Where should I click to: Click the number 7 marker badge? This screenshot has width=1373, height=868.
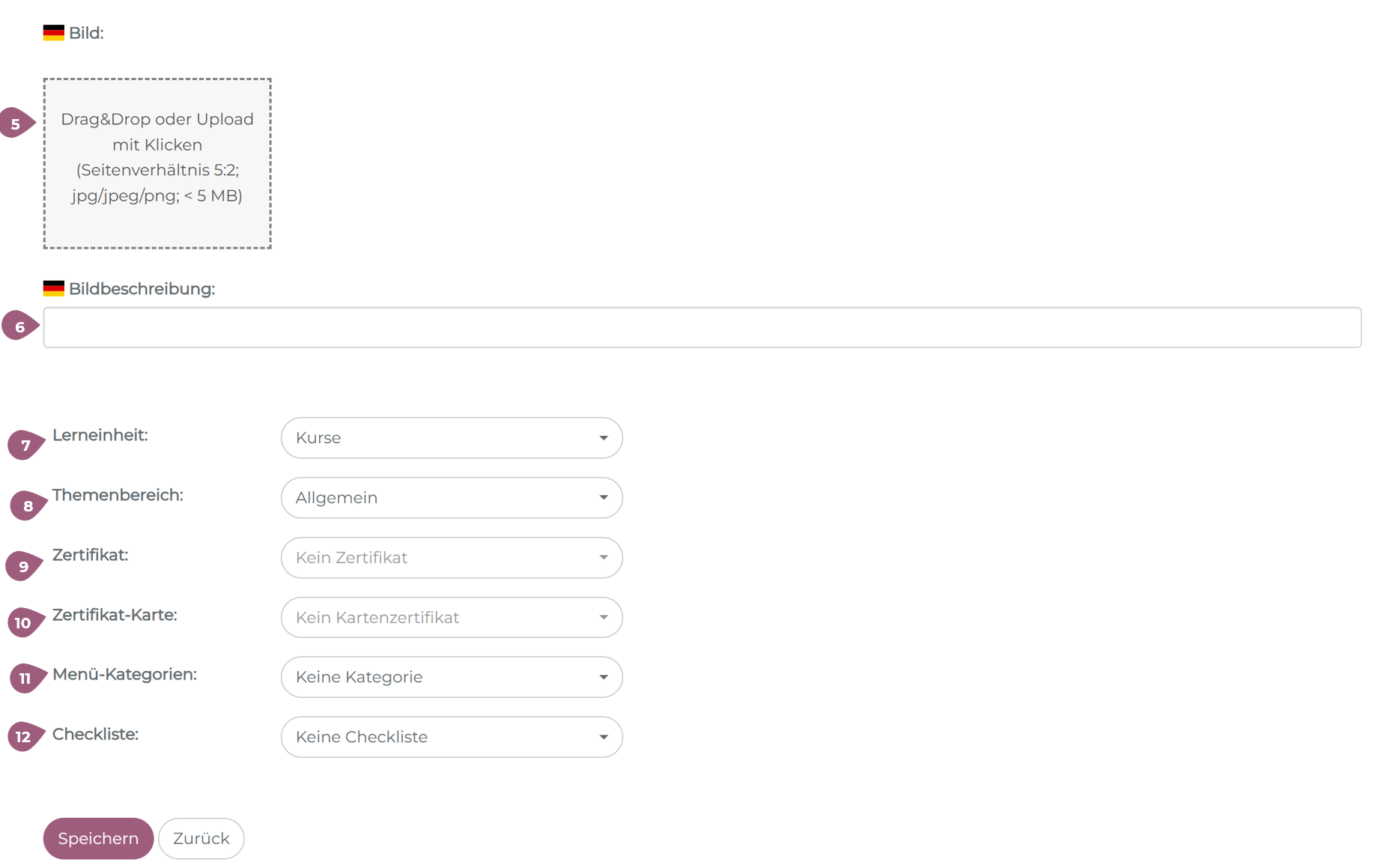coord(25,446)
